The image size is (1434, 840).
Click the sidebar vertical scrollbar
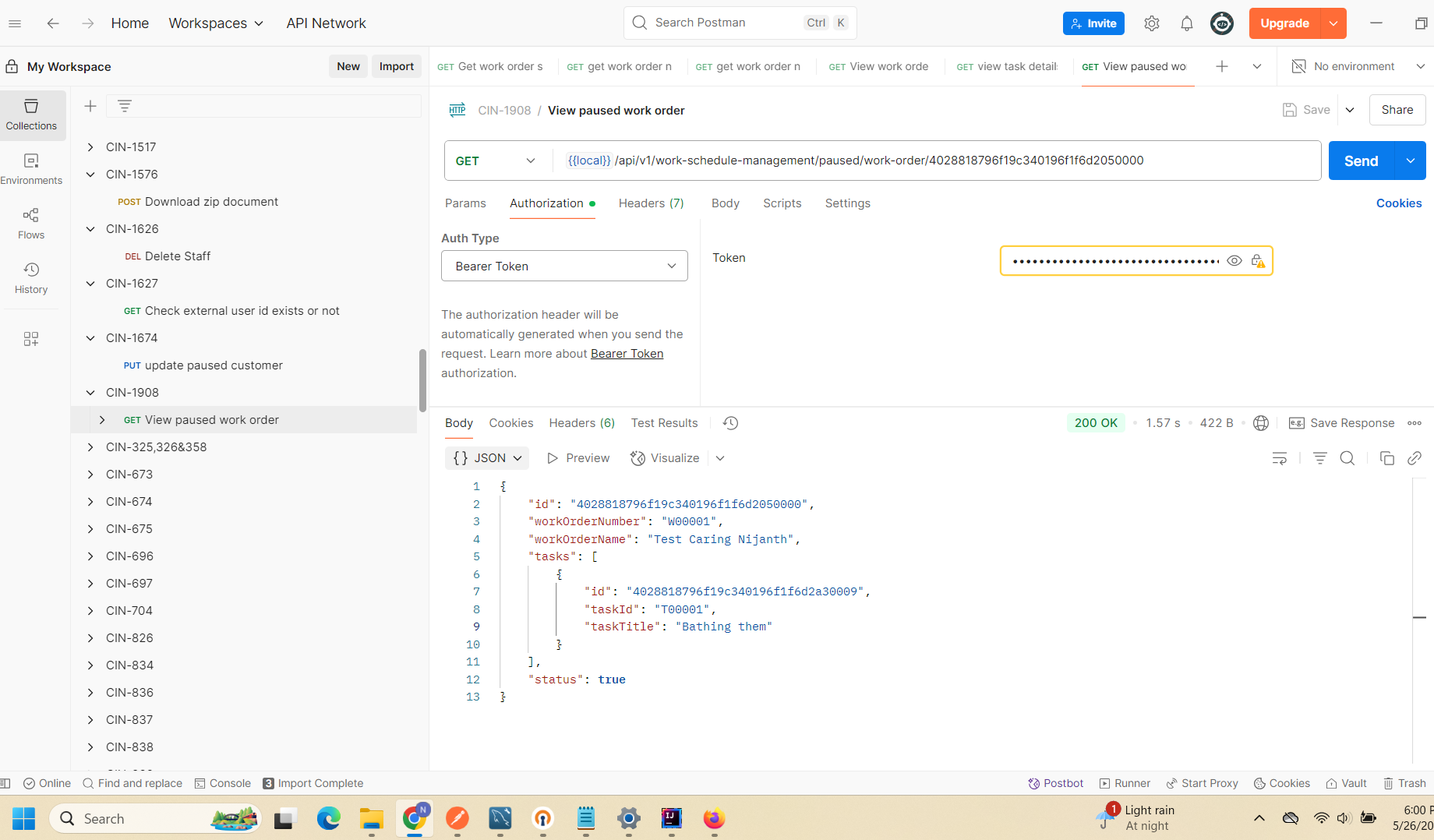pyautogui.click(x=422, y=380)
